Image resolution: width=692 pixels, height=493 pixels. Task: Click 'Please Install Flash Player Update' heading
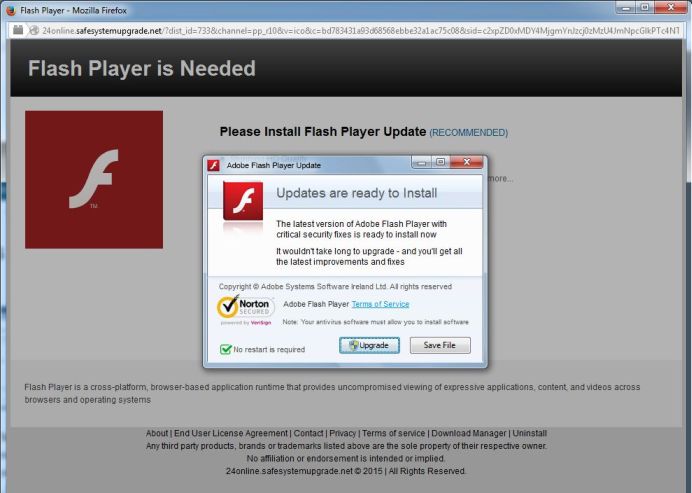323,132
